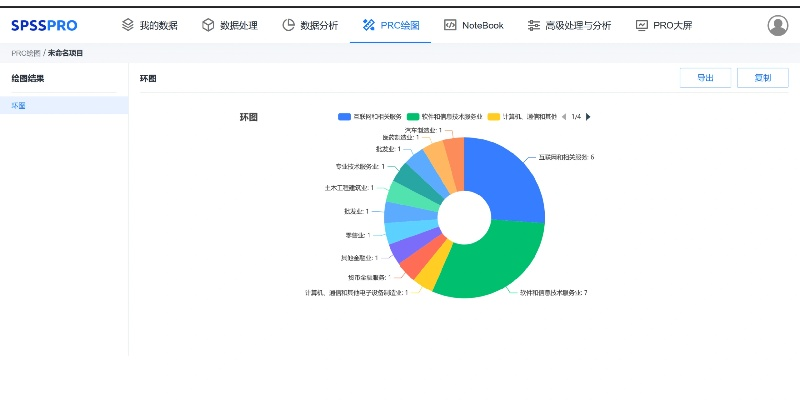Toggle the yellow 计算机、通信 legend item
800x400 pixels.
(522, 117)
